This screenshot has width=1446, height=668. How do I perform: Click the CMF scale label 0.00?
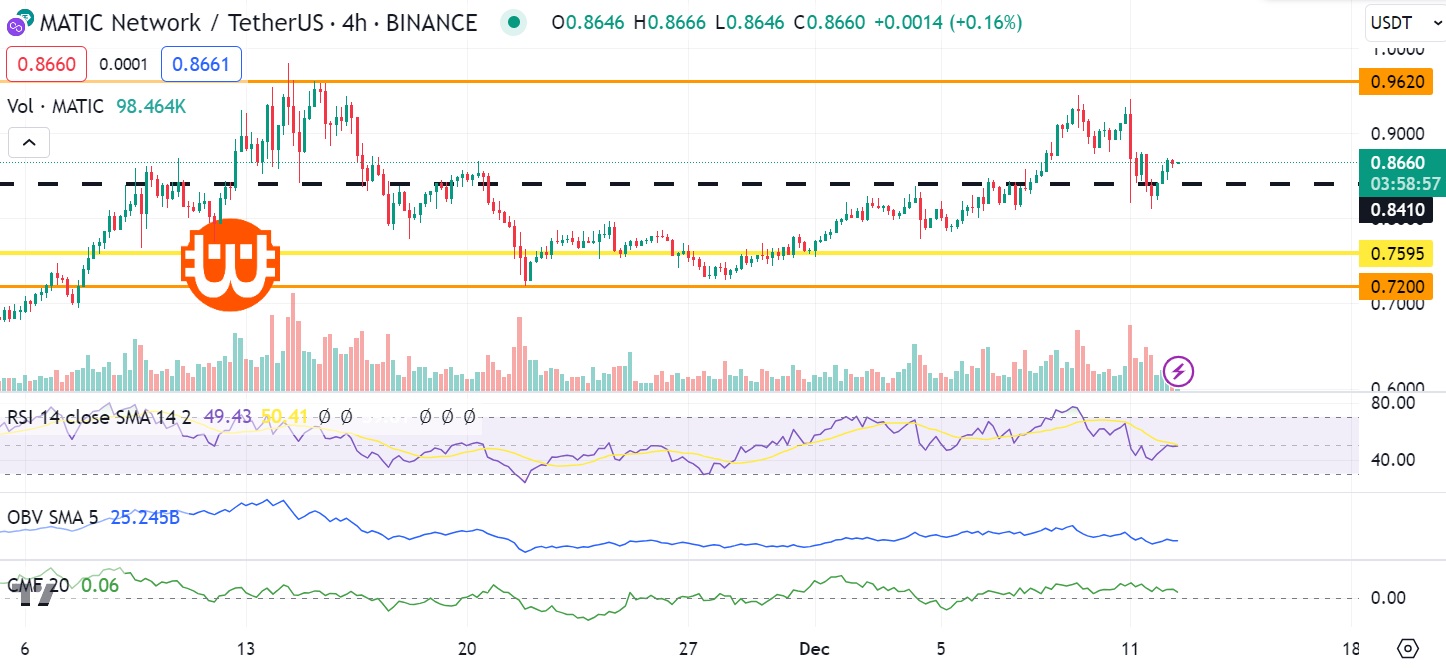click(x=1387, y=598)
